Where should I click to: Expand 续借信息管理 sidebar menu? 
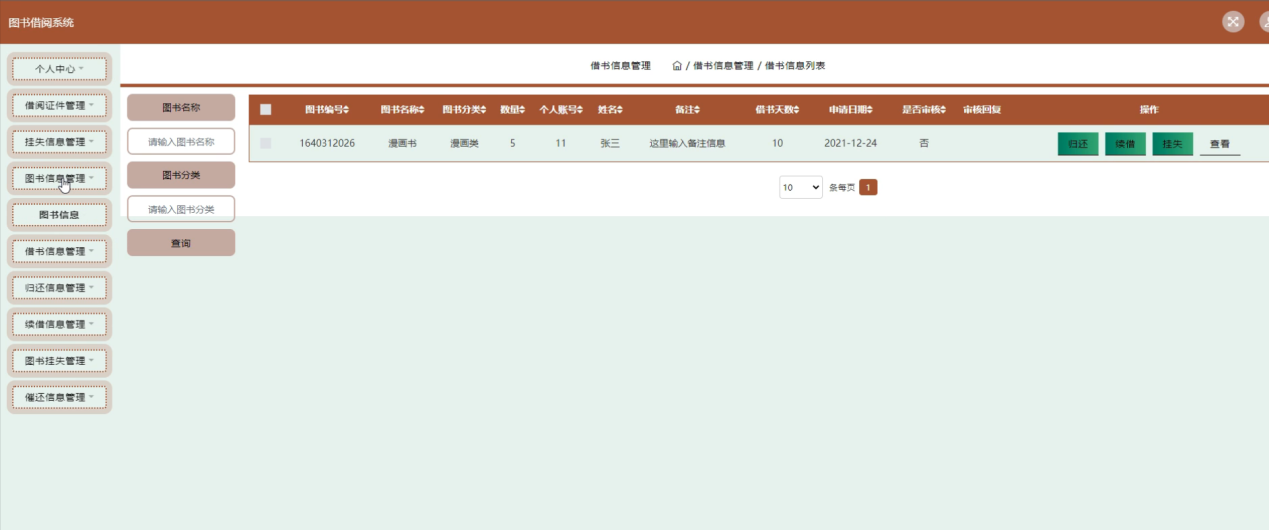pyautogui.click(x=59, y=325)
